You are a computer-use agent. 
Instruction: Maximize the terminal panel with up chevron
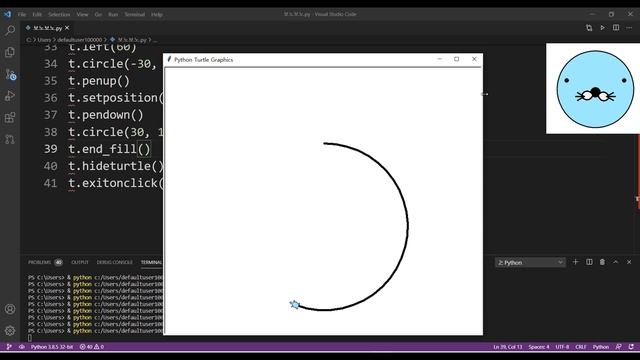pos(616,262)
